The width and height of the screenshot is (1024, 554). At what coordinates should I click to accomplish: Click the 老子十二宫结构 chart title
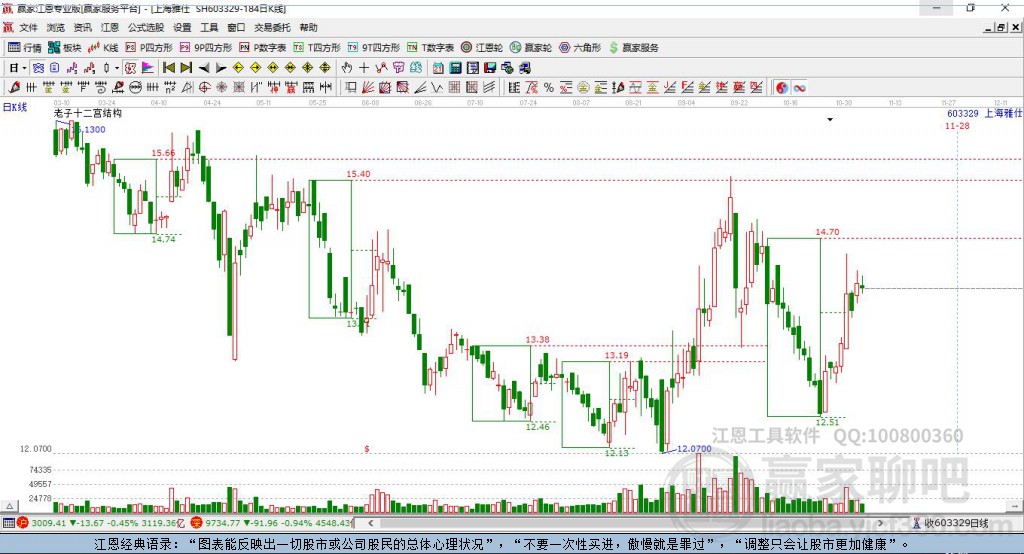[88, 113]
